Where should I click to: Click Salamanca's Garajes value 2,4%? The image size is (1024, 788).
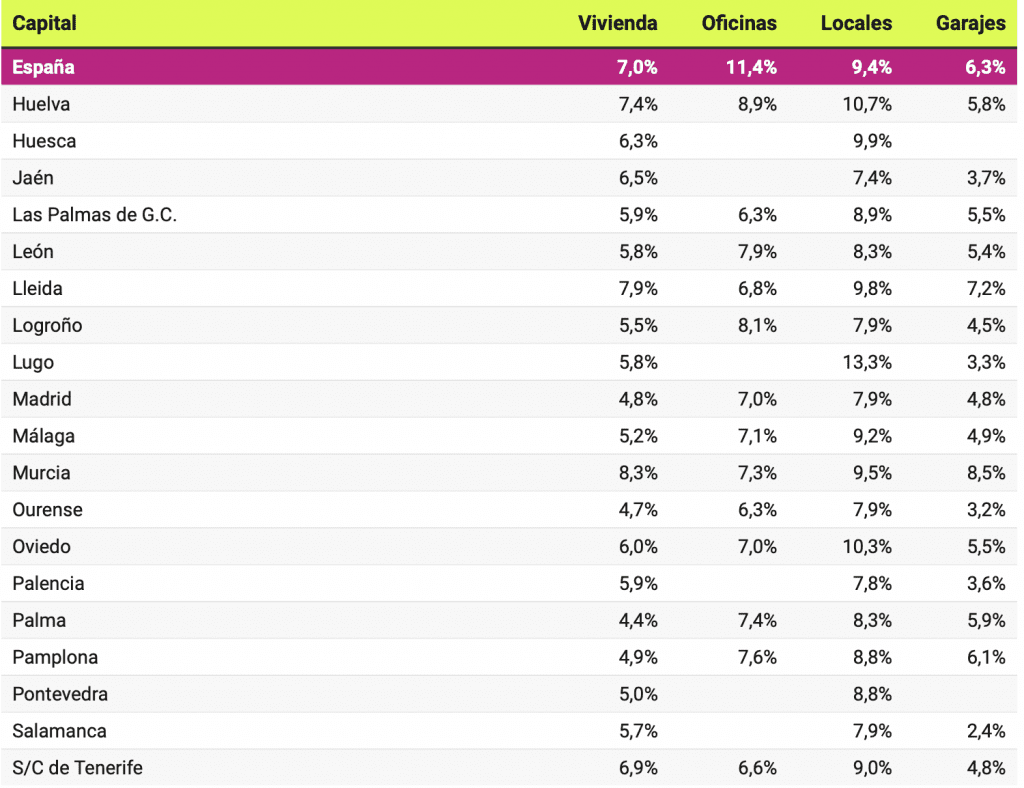point(986,731)
